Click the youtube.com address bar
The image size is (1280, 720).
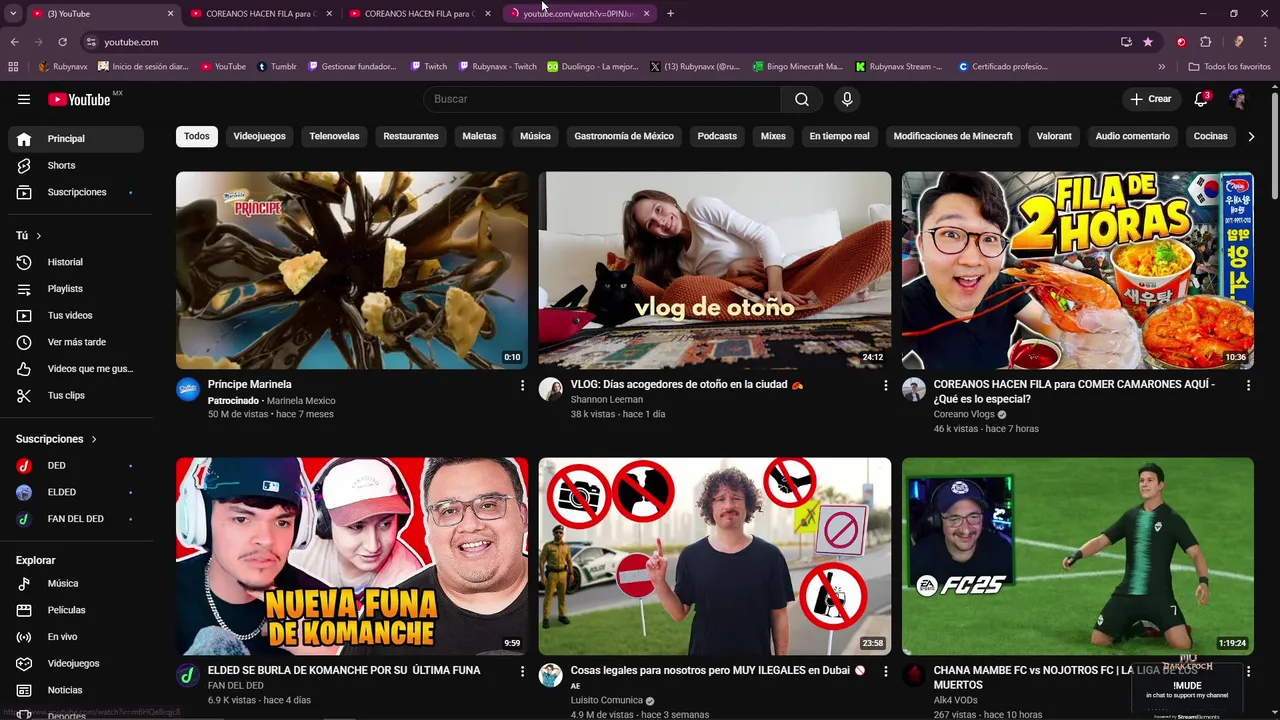[x=600, y=42]
